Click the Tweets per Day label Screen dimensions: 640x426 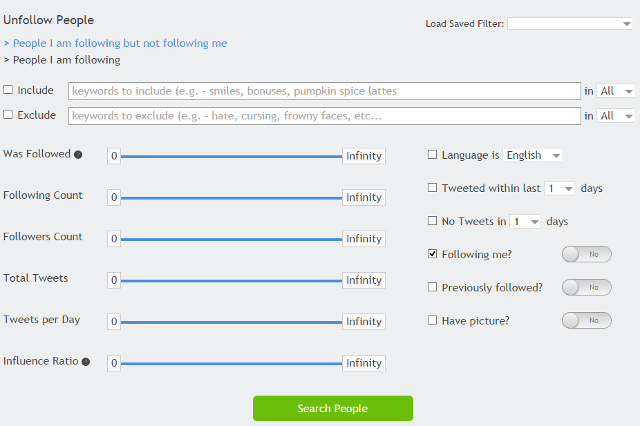coord(42,320)
